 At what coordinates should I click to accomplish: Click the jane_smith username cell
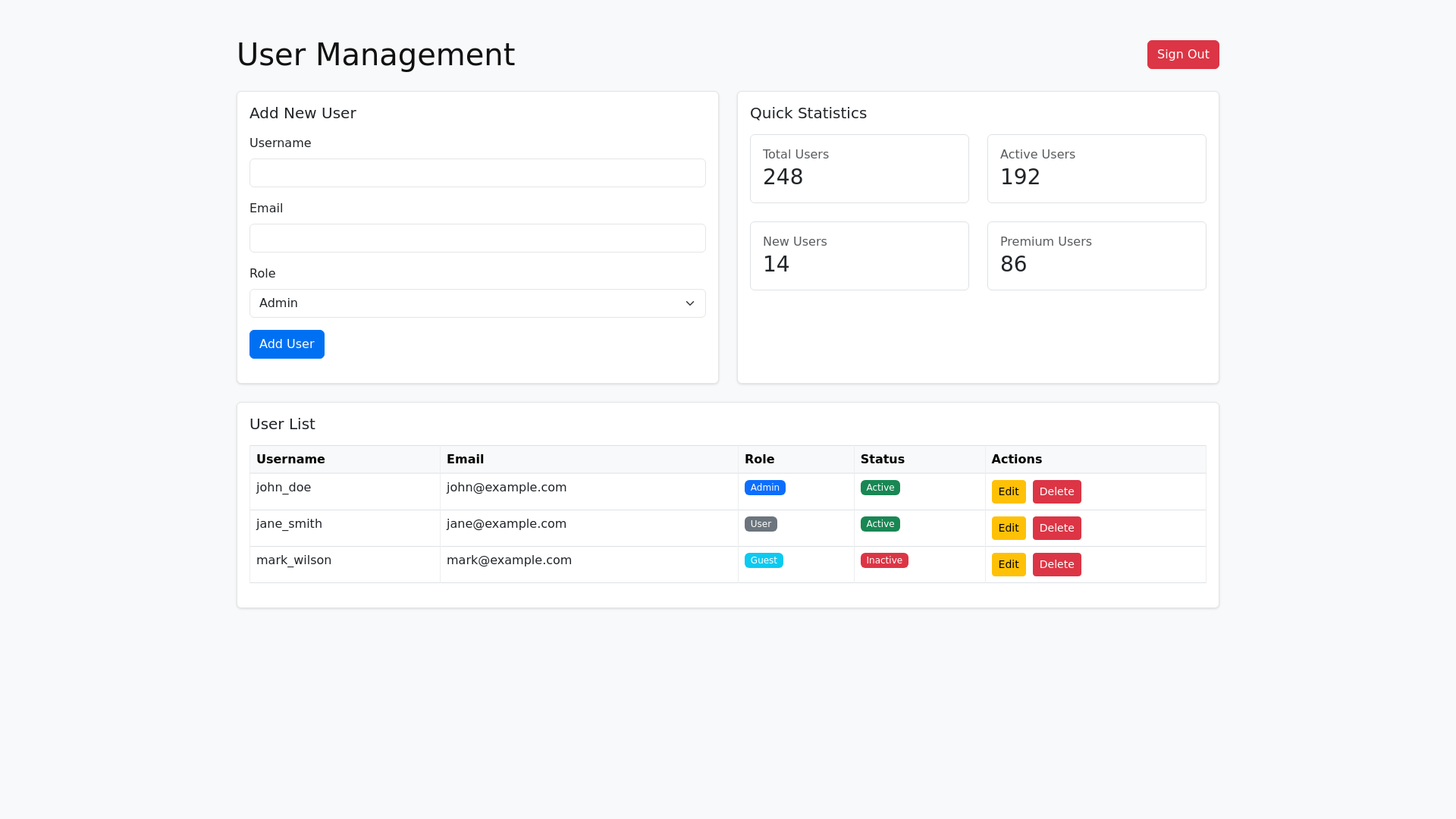pyautogui.click(x=345, y=528)
